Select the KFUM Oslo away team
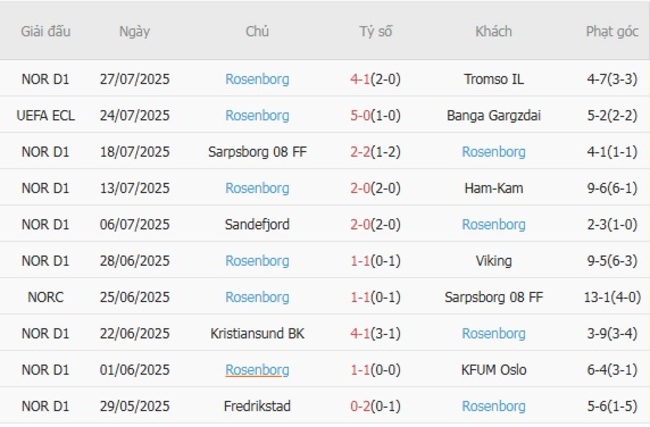650x427 pixels. coord(494,370)
